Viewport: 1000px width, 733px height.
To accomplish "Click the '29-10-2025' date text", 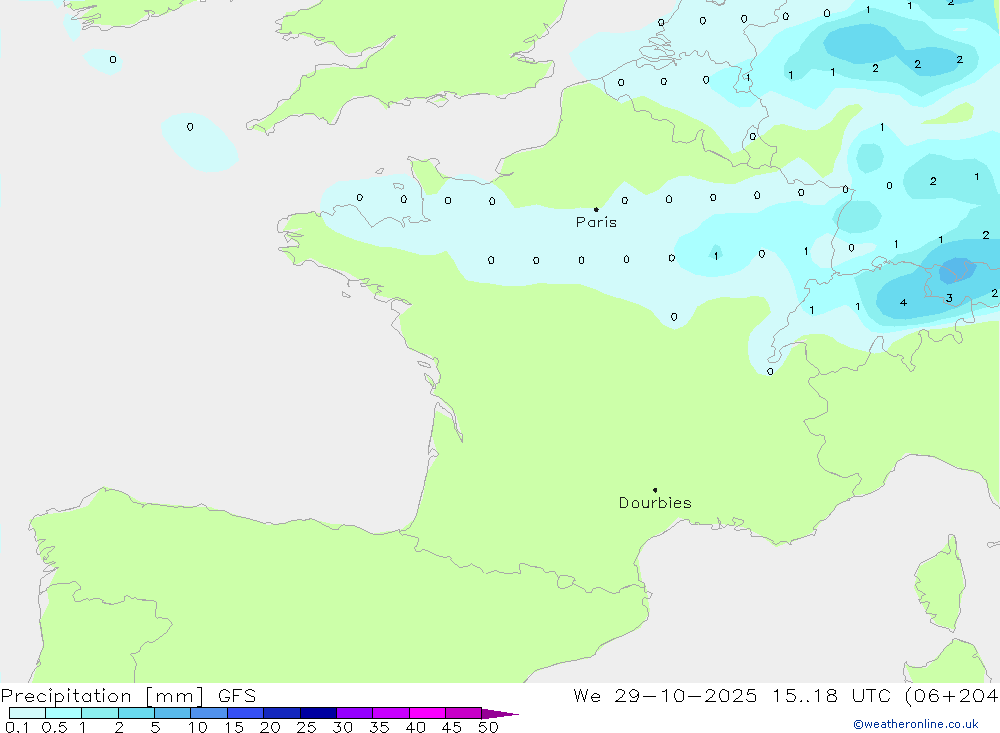I will click(x=686, y=695).
